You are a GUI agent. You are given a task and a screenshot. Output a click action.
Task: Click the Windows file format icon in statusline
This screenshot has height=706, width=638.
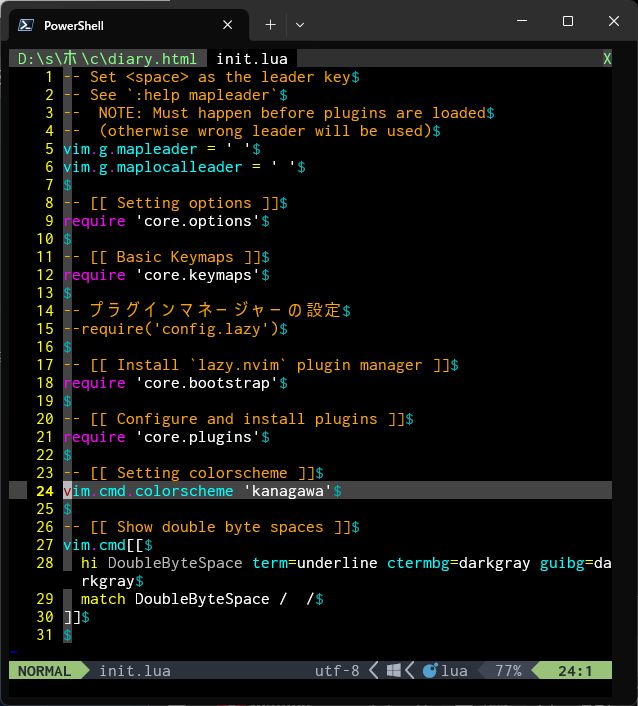pos(394,671)
